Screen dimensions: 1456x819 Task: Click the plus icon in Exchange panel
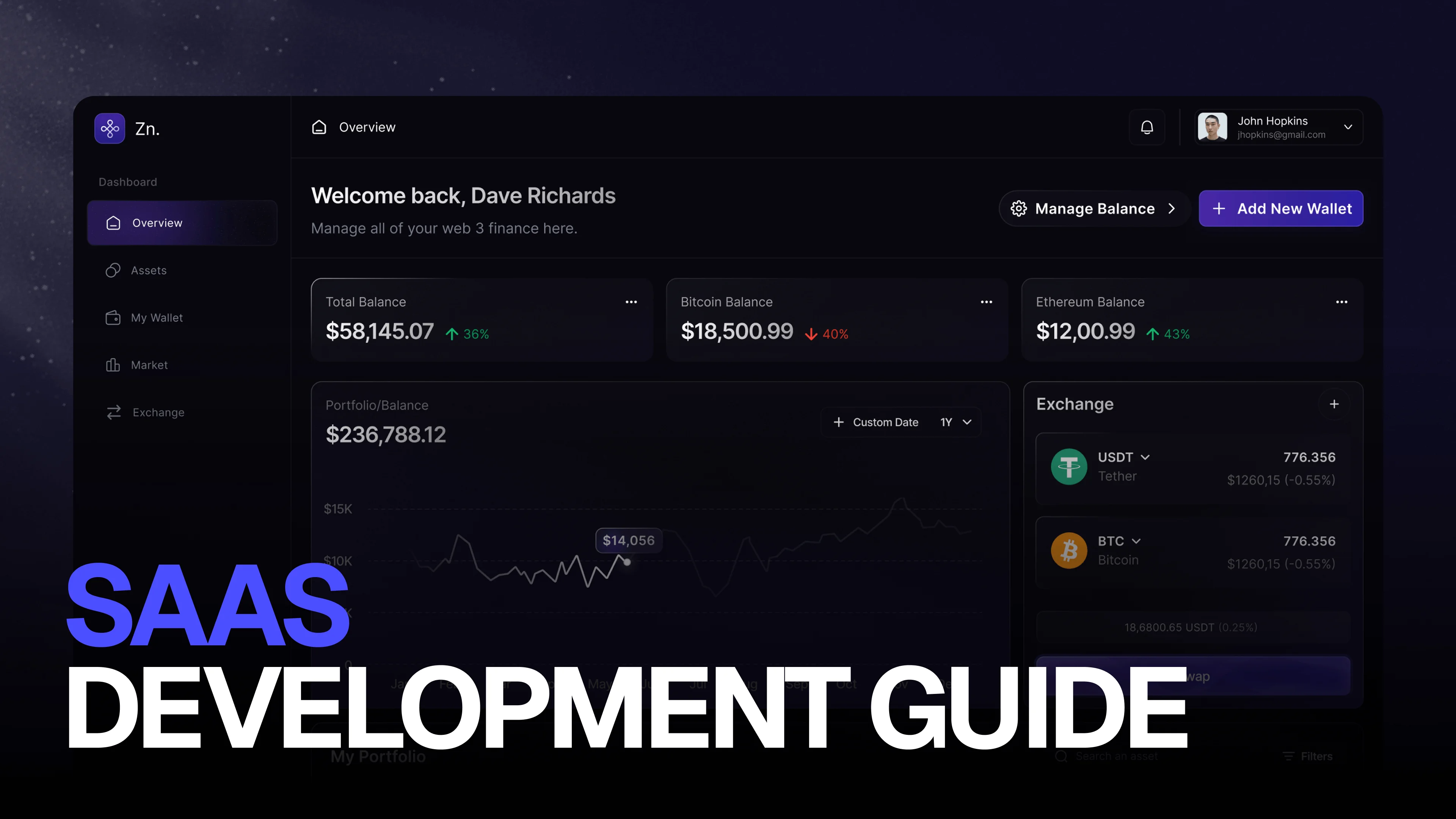[1334, 404]
